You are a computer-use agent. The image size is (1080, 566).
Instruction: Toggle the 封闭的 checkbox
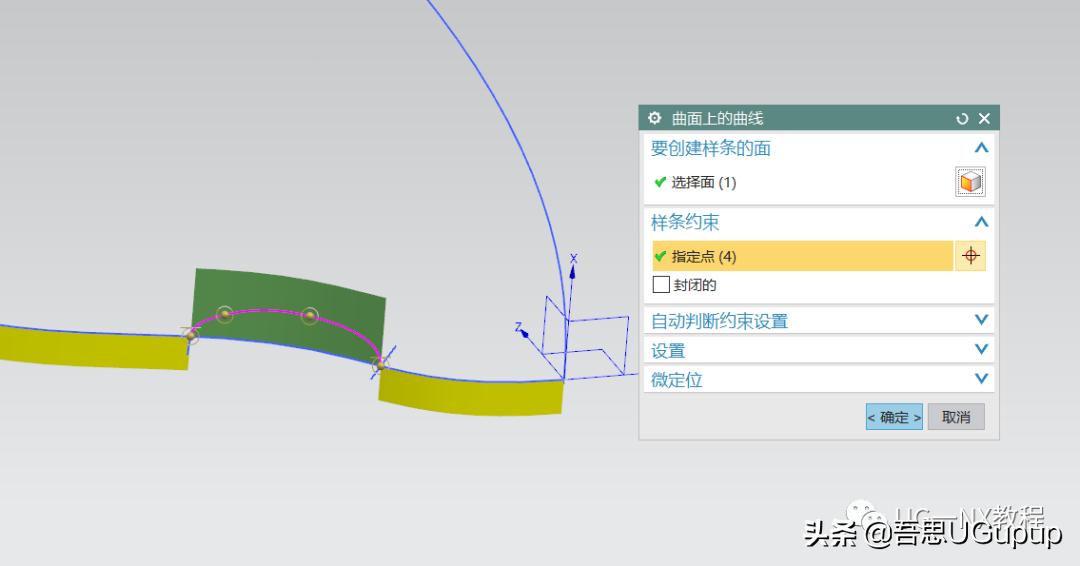661,284
